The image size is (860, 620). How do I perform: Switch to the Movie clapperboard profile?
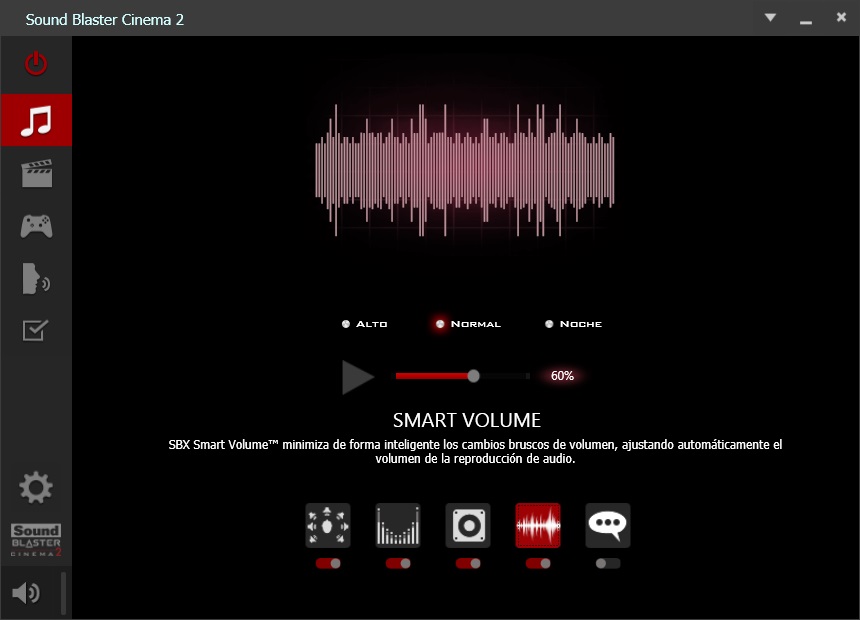(x=37, y=173)
